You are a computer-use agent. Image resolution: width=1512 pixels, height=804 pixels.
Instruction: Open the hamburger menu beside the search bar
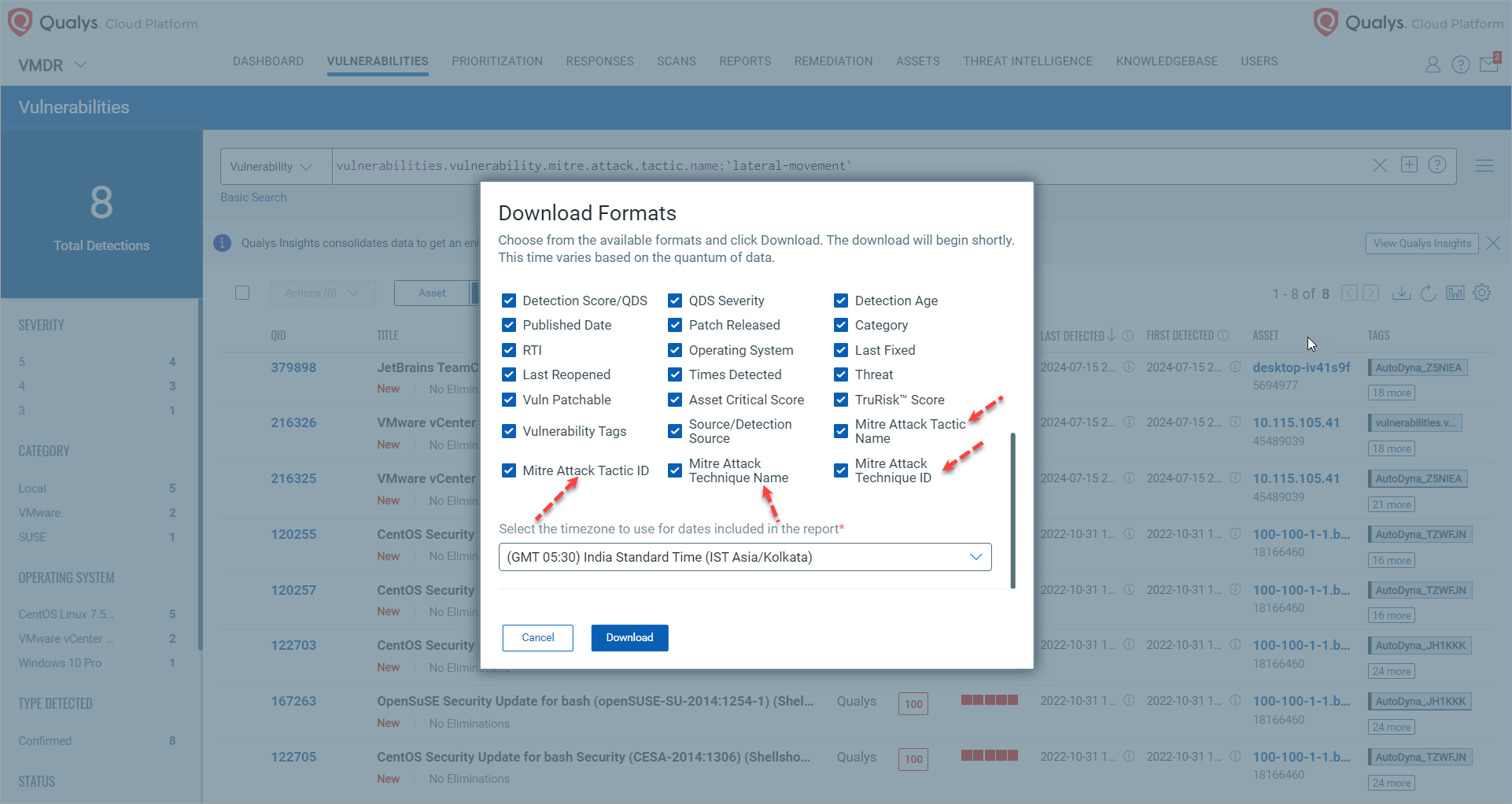pos(1484,165)
